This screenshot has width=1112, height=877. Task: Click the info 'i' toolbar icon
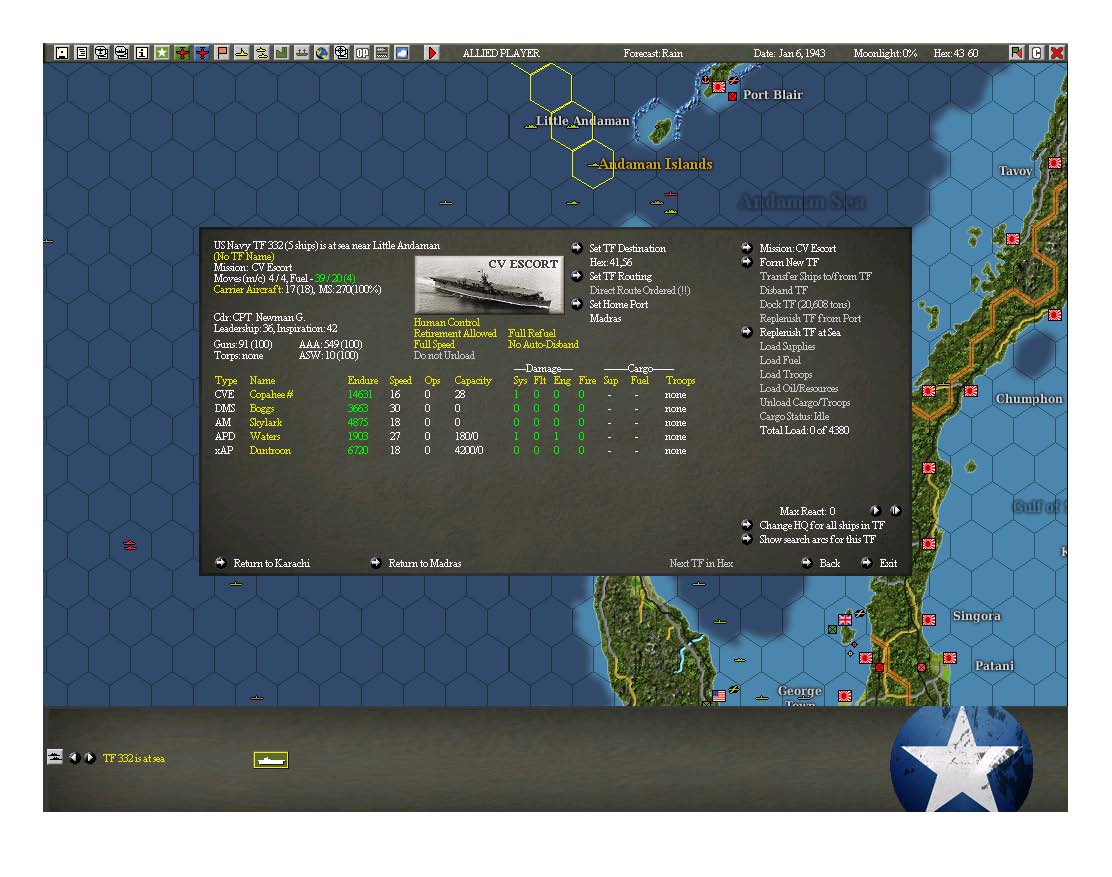[142, 53]
